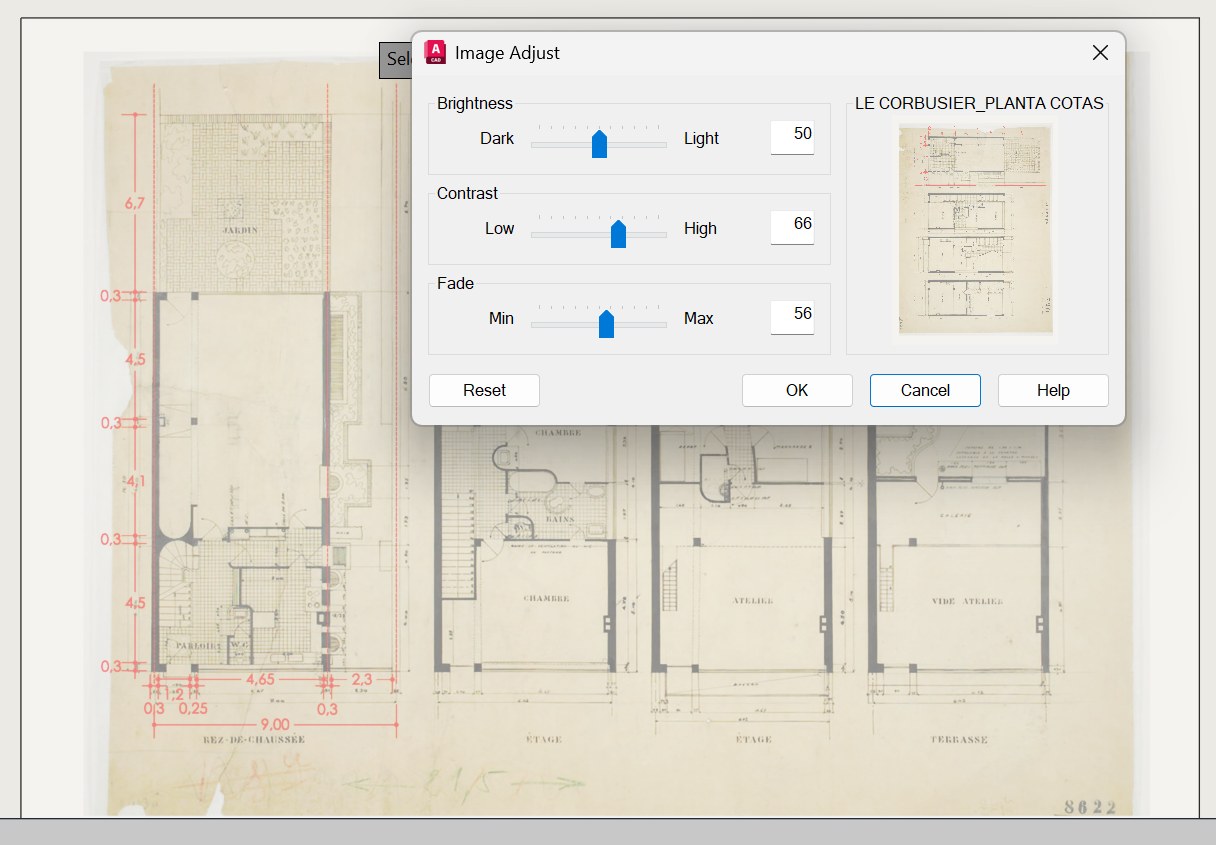Click the Reset button
Screen dimensions: 1216x845
pos(484,390)
